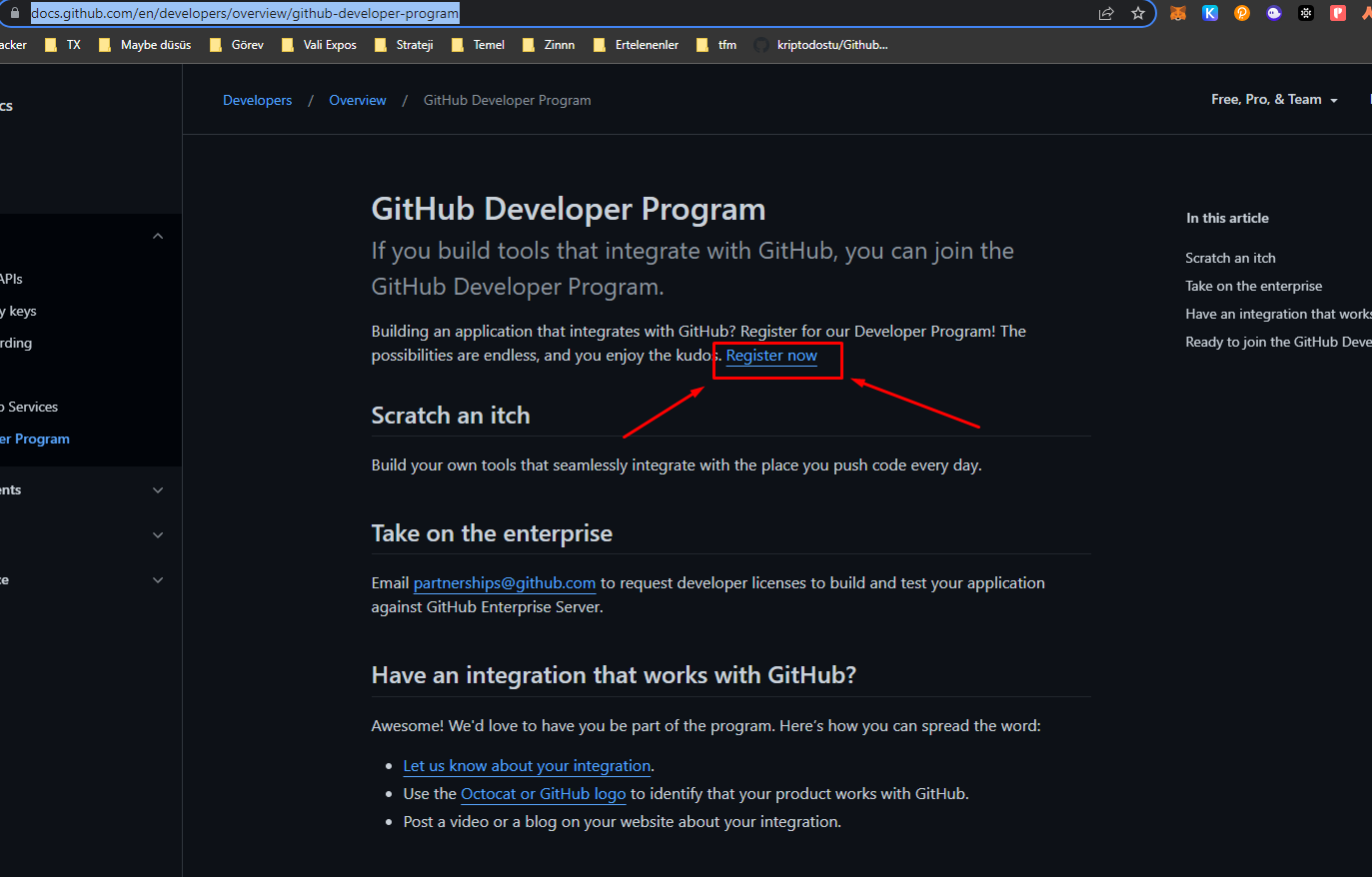Image resolution: width=1372 pixels, height=877 pixels.
Task: Click the Register now link
Action: (771, 356)
